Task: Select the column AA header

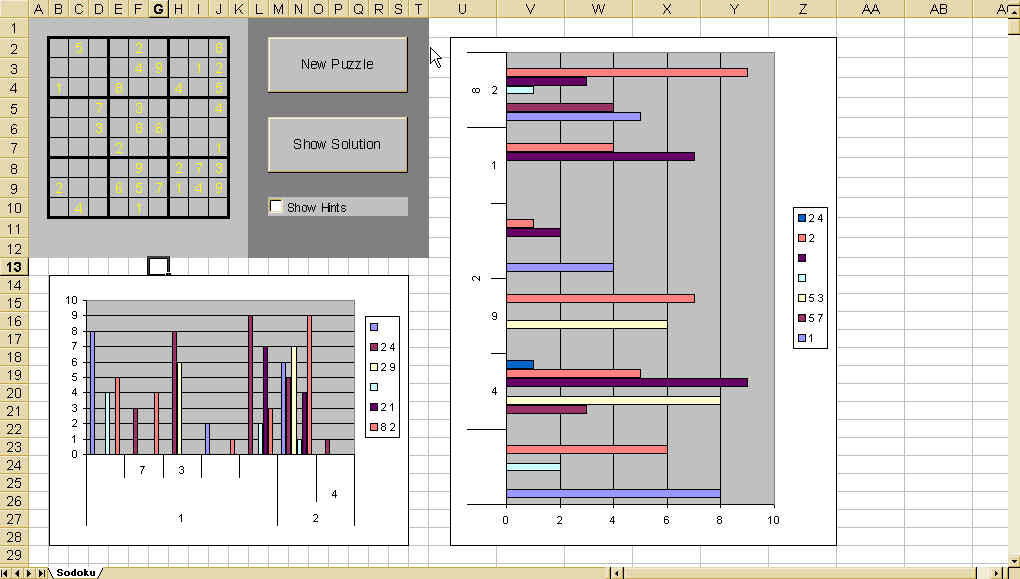Action: tap(870, 9)
